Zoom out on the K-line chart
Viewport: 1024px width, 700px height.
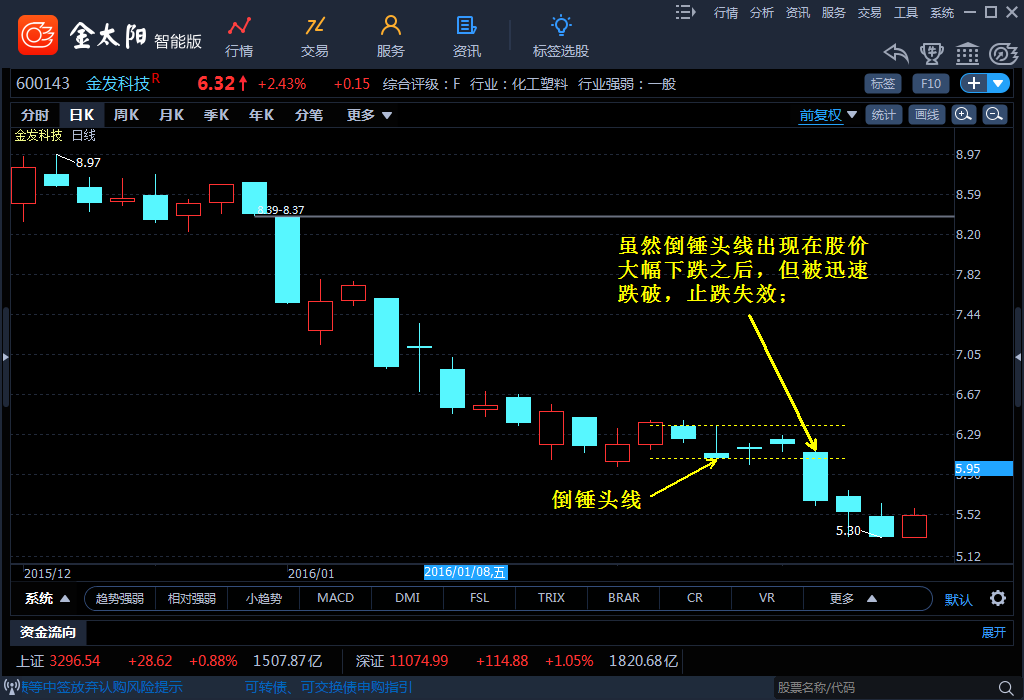(x=994, y=115)
